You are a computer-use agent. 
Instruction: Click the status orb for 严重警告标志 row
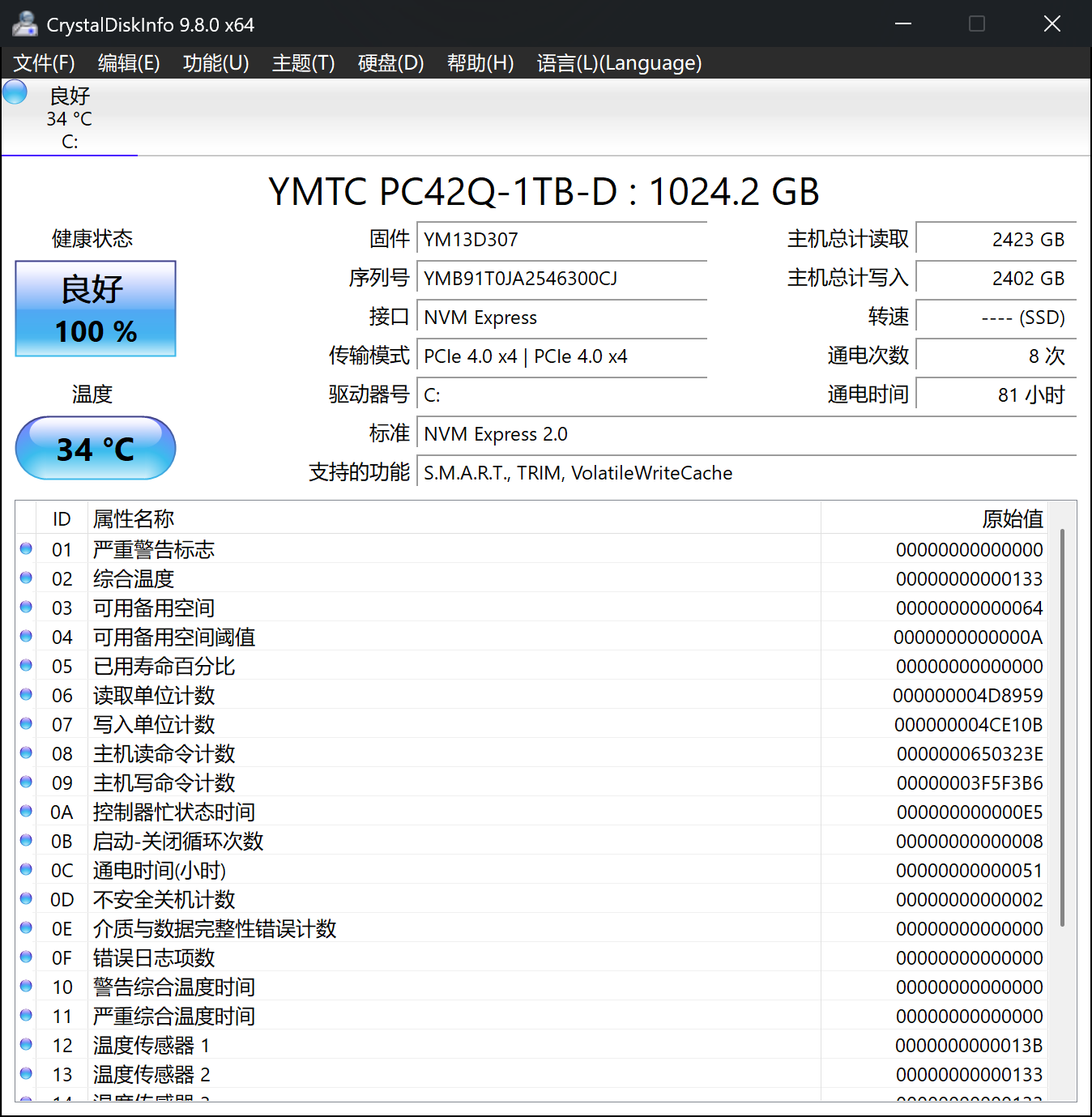tap(26, 548)
